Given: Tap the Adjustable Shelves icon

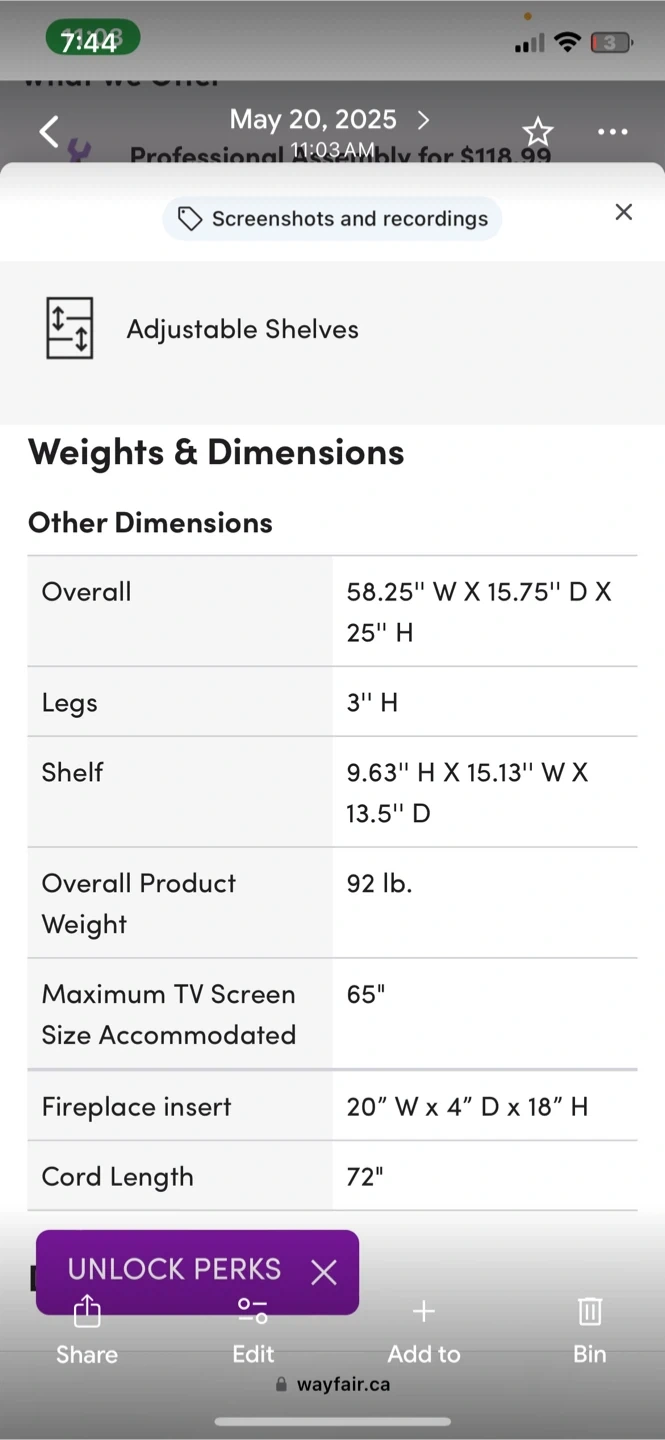Looking at the screenshot, I should coord(70,328).
